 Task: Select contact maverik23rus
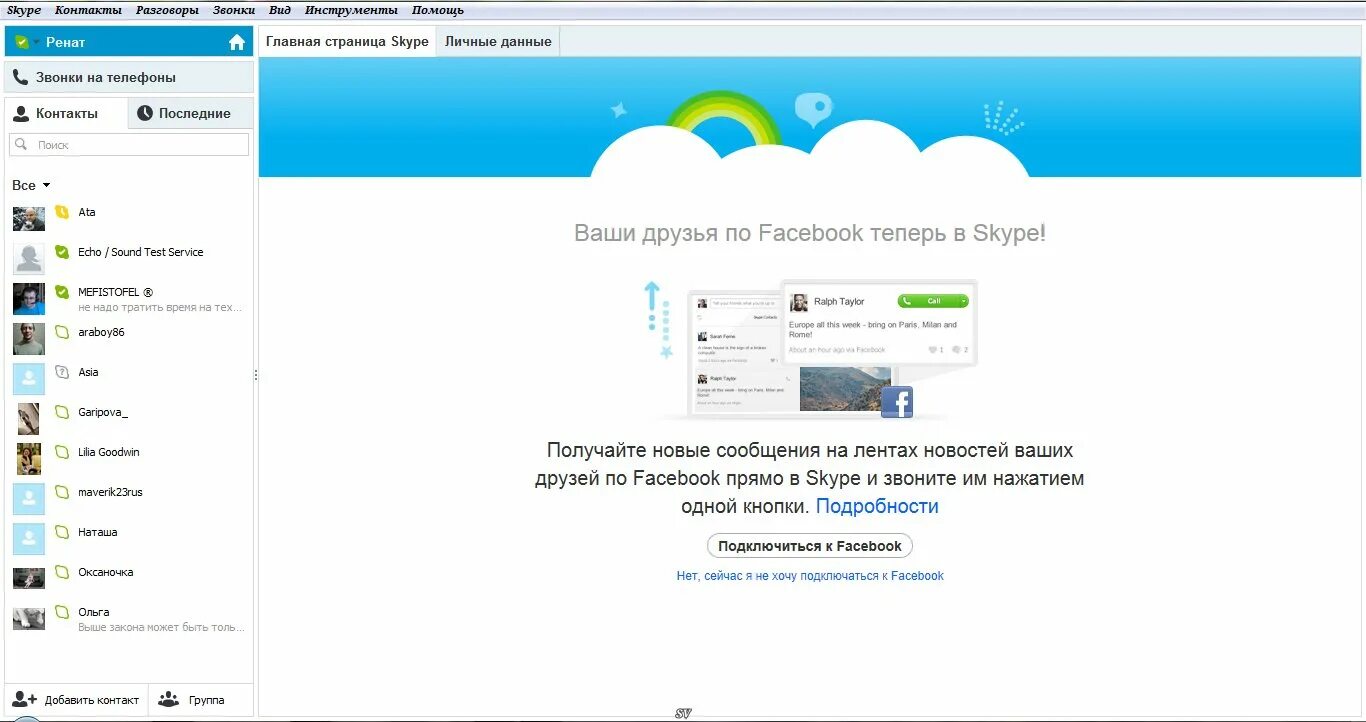pyautogui.click(x=129, y=499)
